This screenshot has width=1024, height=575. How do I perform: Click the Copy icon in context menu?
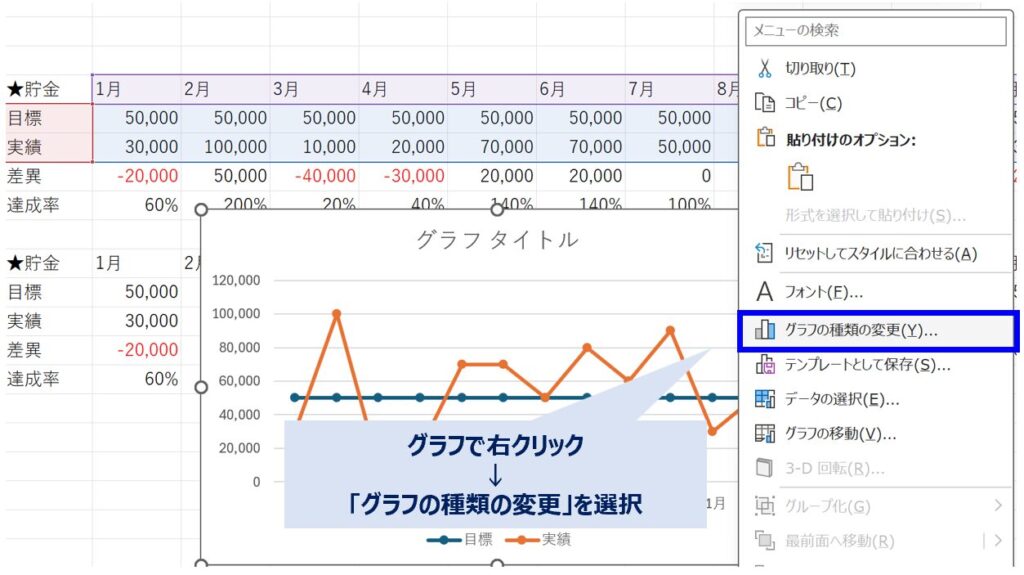[x=765, y=103]
